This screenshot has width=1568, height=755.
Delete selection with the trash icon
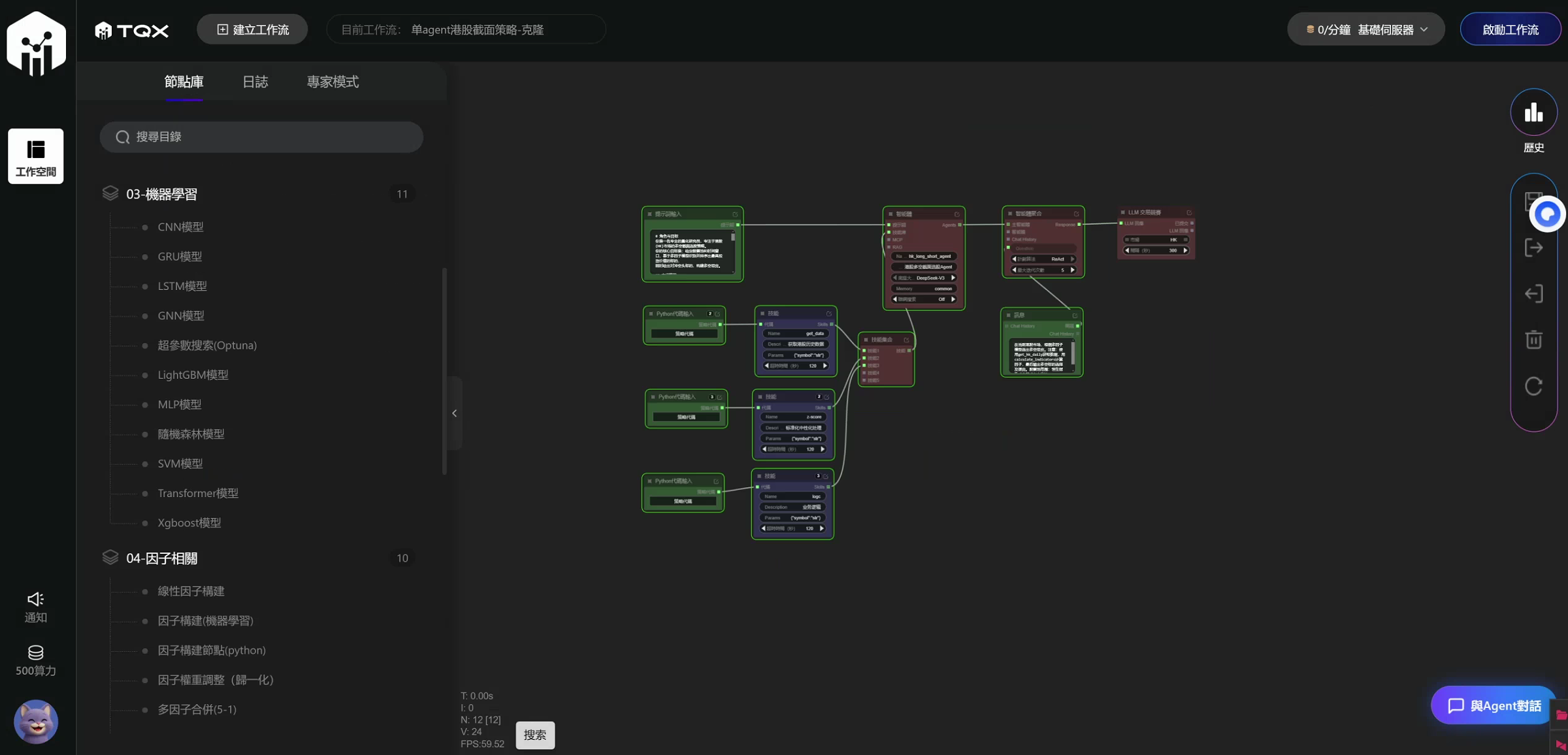point(1534,340)
